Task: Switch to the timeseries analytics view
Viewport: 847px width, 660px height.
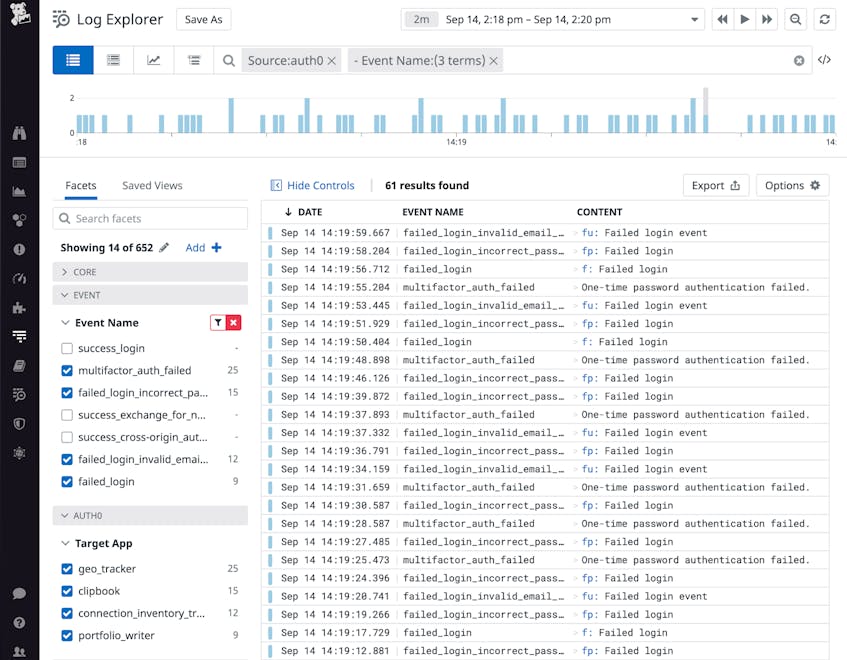Action: (154, 60)
